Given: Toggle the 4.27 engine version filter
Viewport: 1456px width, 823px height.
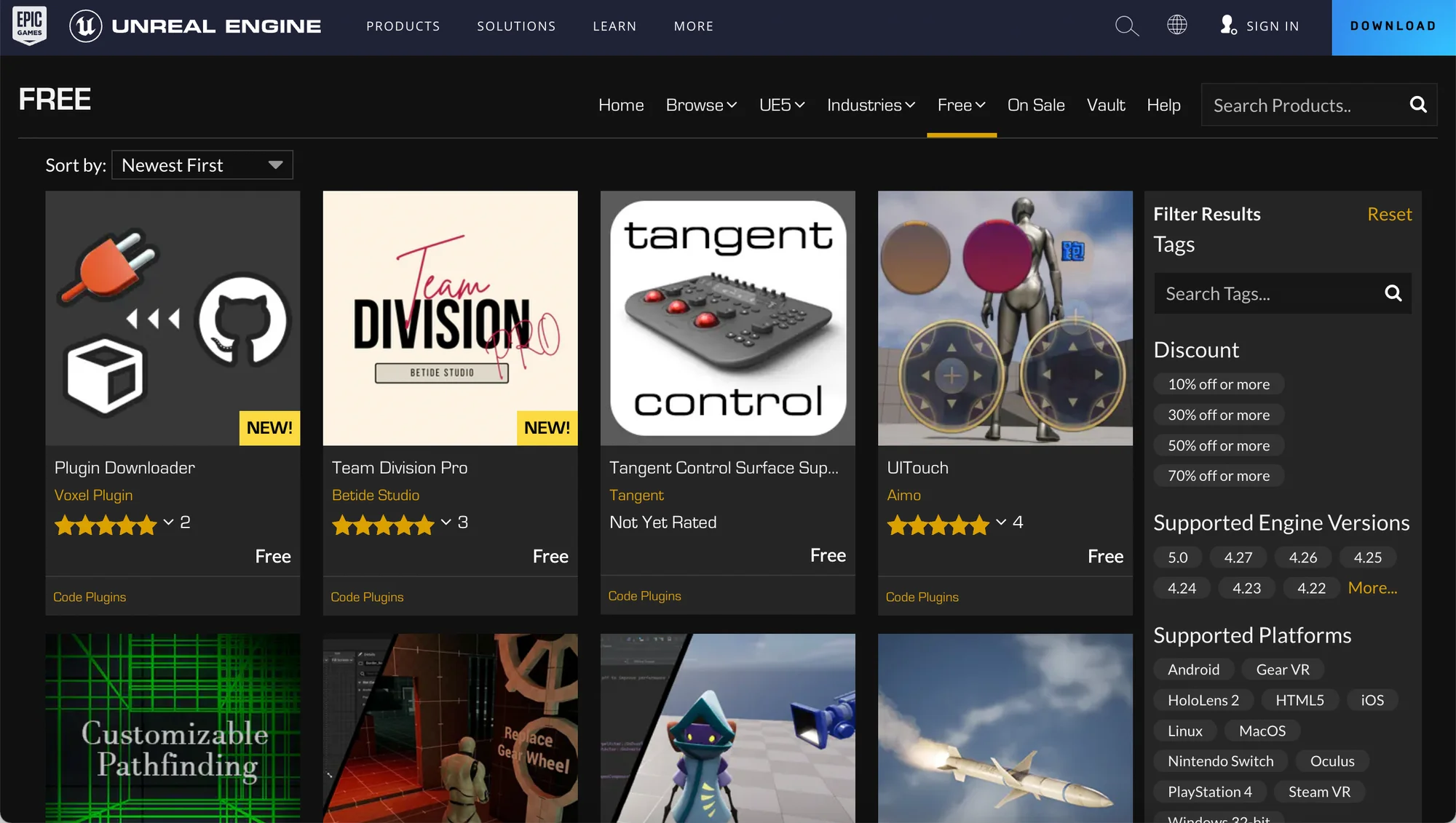Looking at the screenshot, I should (1238, 557).
